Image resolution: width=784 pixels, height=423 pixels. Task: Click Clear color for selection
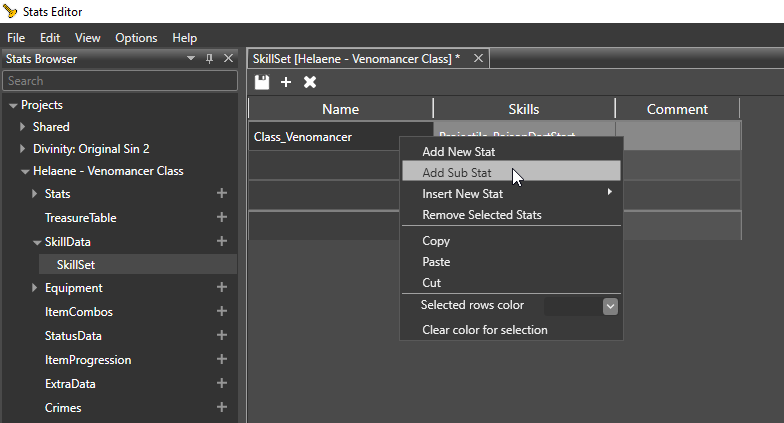[x=485, y=330]
